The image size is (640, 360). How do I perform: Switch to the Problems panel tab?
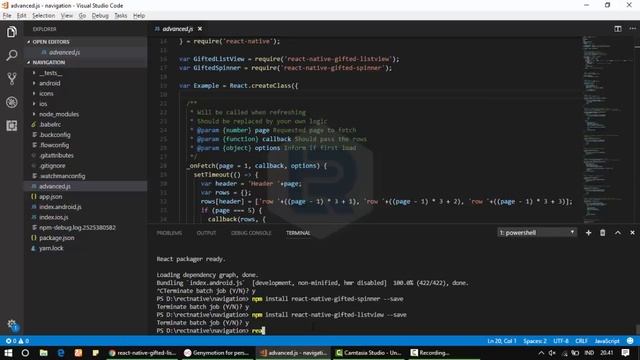point(169,233)
